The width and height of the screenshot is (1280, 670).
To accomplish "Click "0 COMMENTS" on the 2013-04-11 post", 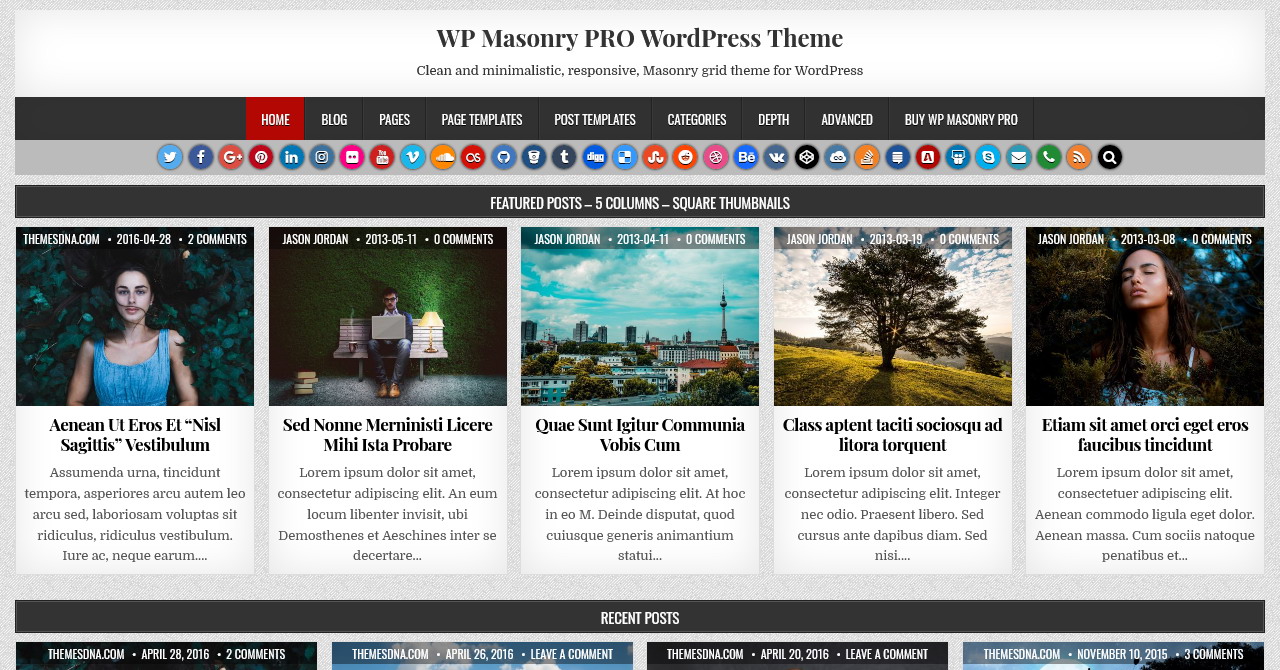I will pos(715,239).
